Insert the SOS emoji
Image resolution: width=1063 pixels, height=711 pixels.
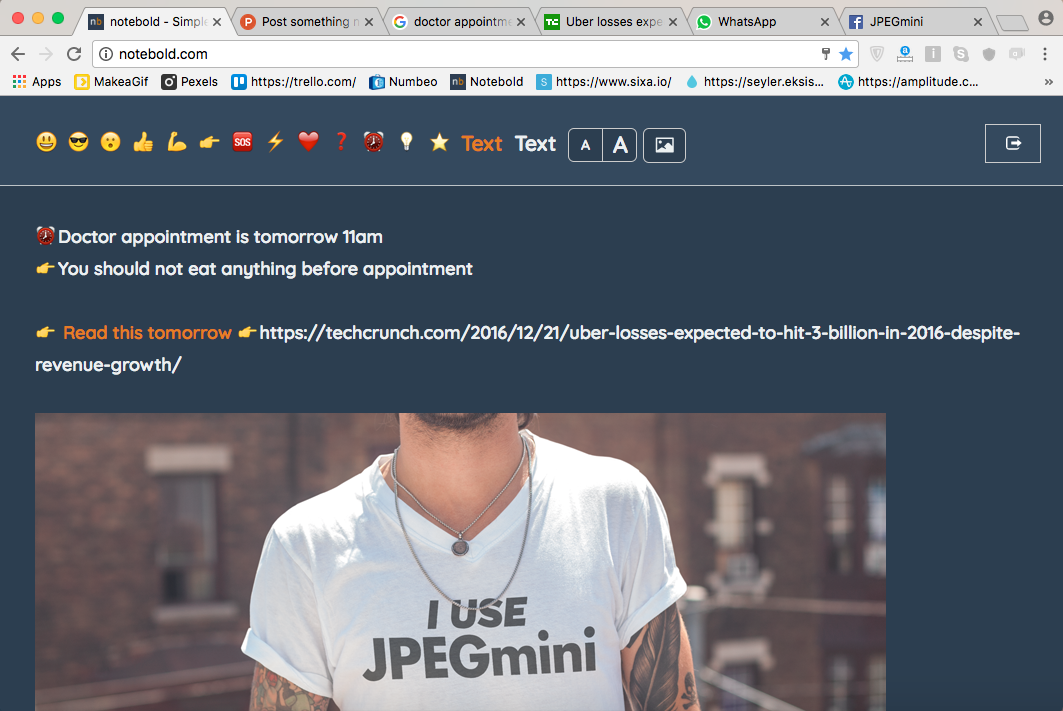[242, 142]
